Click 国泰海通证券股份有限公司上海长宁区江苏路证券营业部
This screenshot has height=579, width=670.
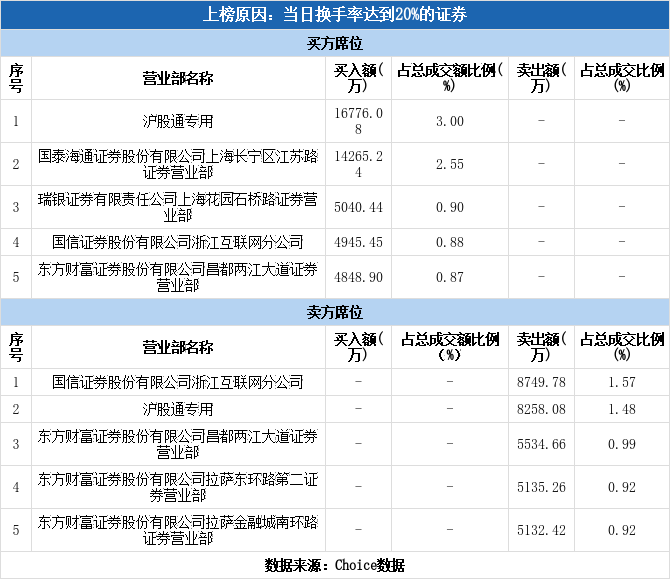(178, 164)
